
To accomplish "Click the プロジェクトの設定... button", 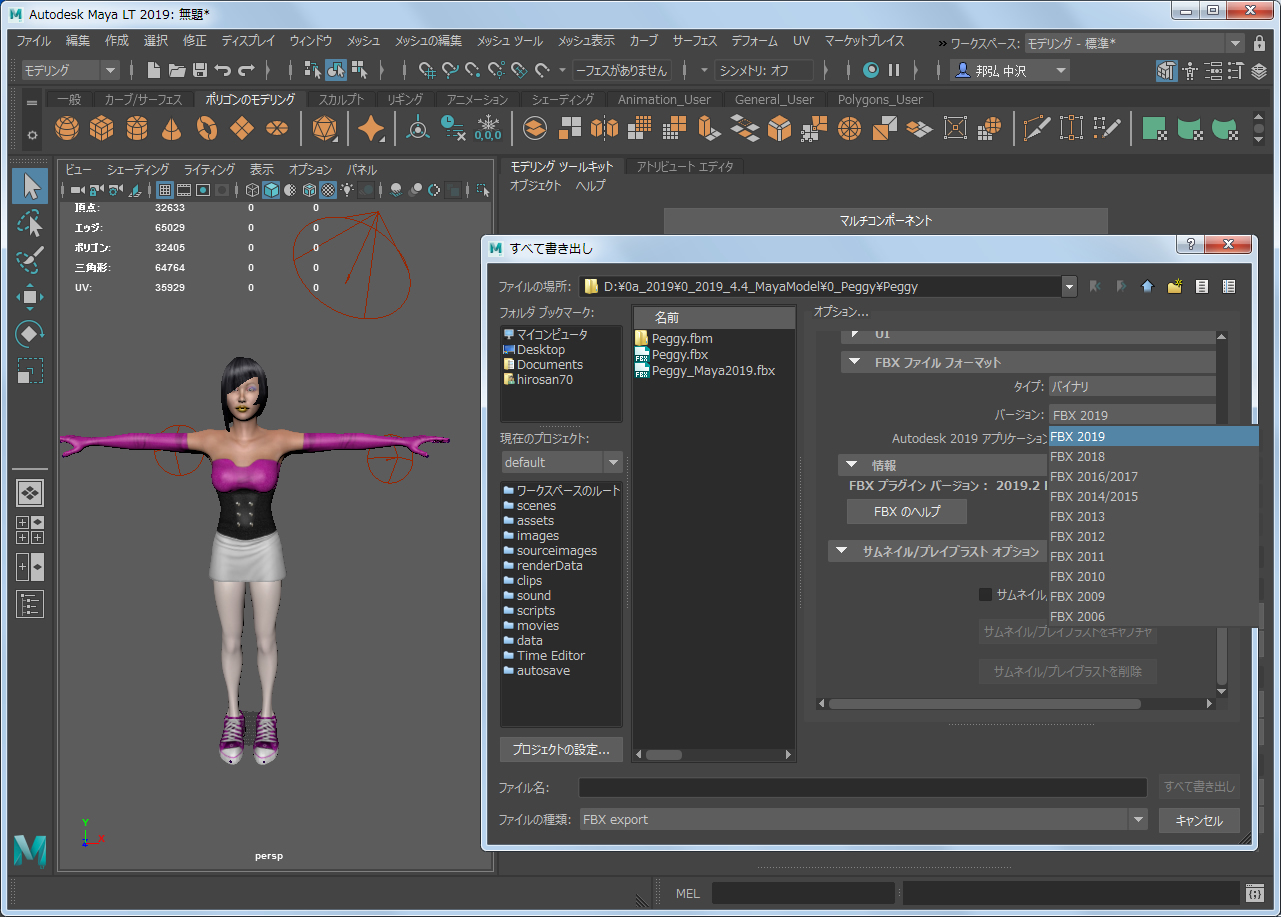I will coord(561,749).
